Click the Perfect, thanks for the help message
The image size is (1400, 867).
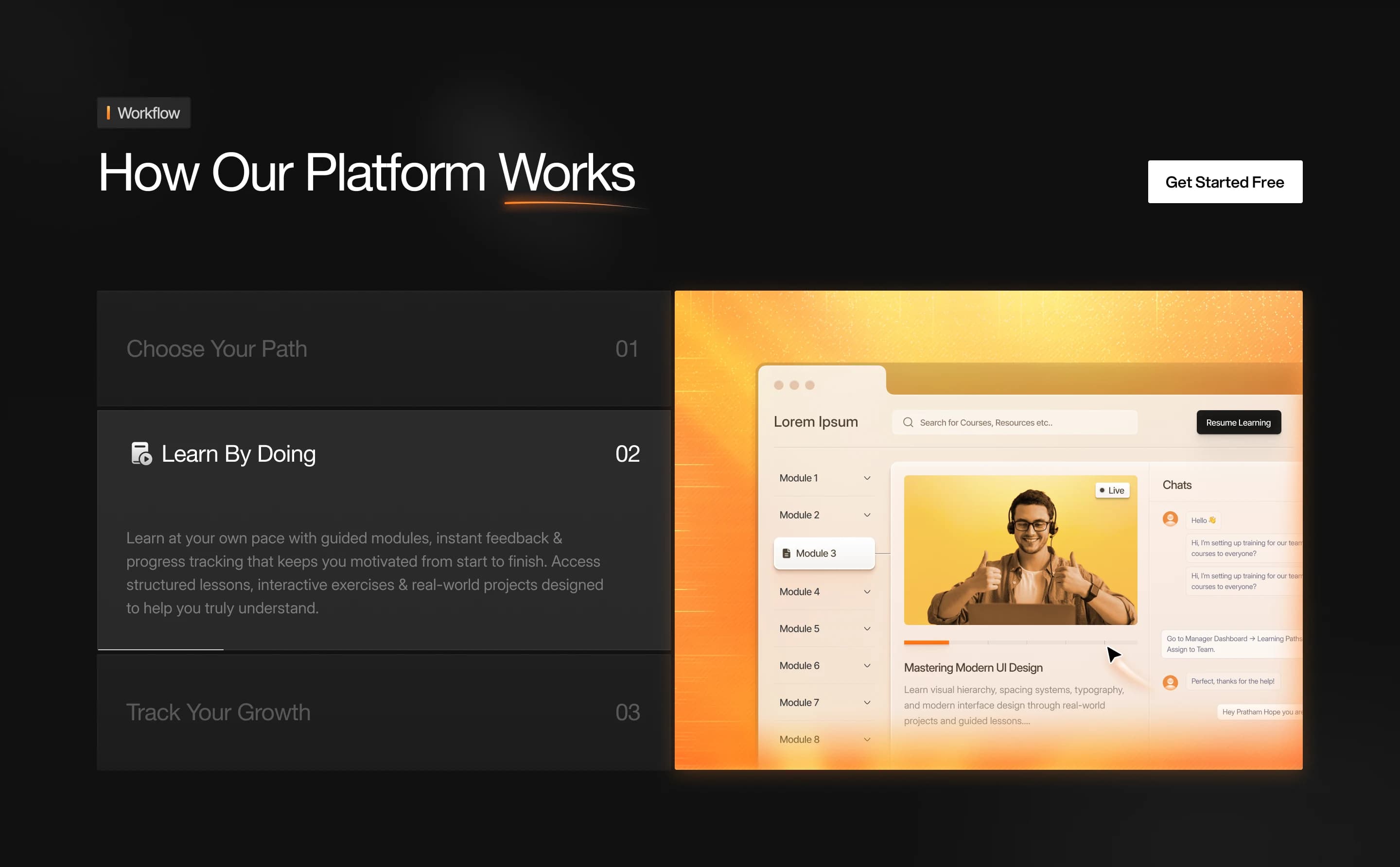(1232, 681)
